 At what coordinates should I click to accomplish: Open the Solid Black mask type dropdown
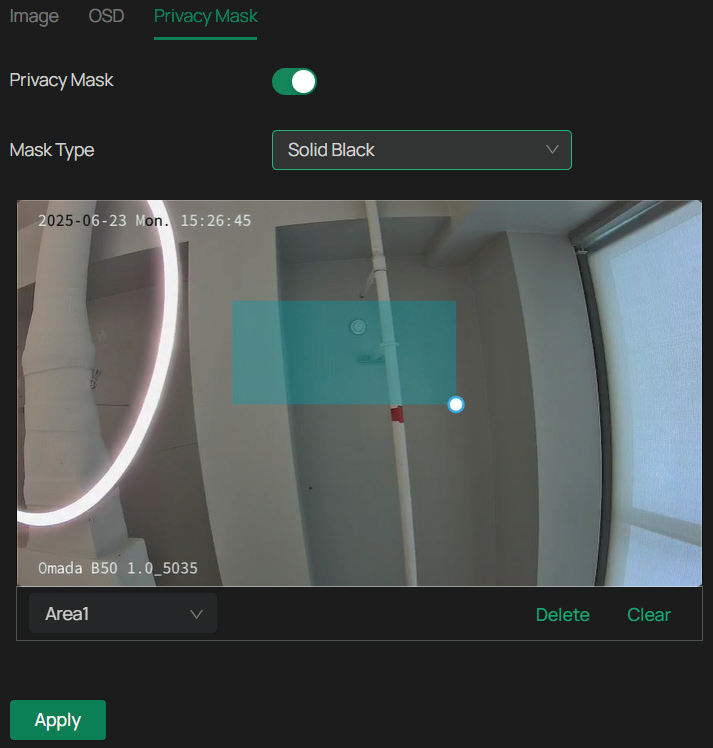click(x=422, y=150)
